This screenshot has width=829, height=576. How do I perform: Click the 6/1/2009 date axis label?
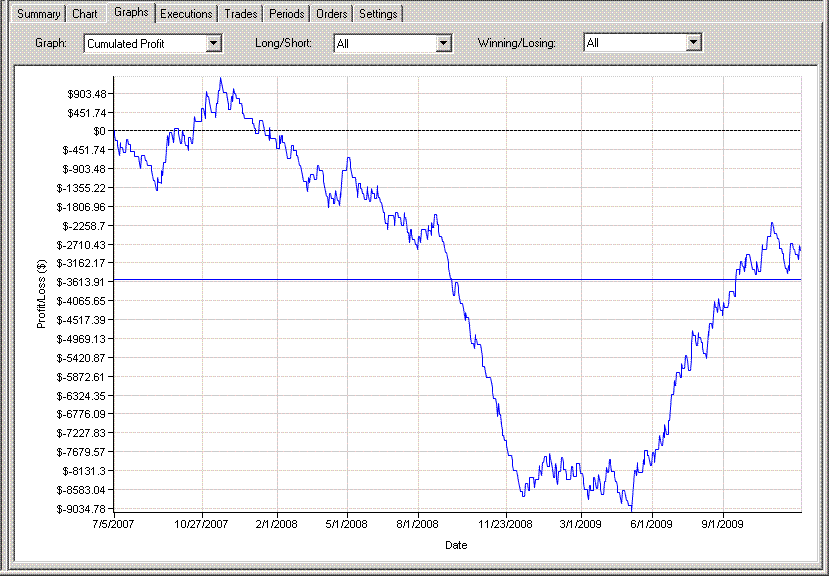point(650,523)
